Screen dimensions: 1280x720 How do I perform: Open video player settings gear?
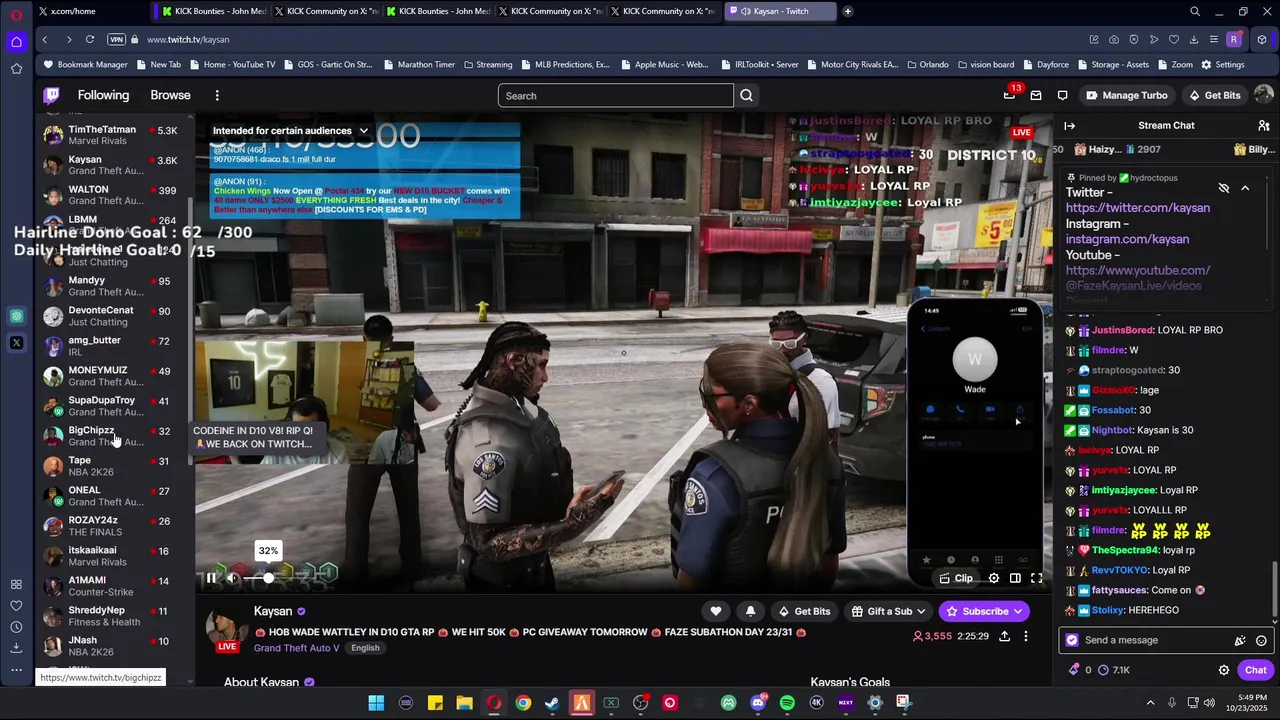[993, 578]
